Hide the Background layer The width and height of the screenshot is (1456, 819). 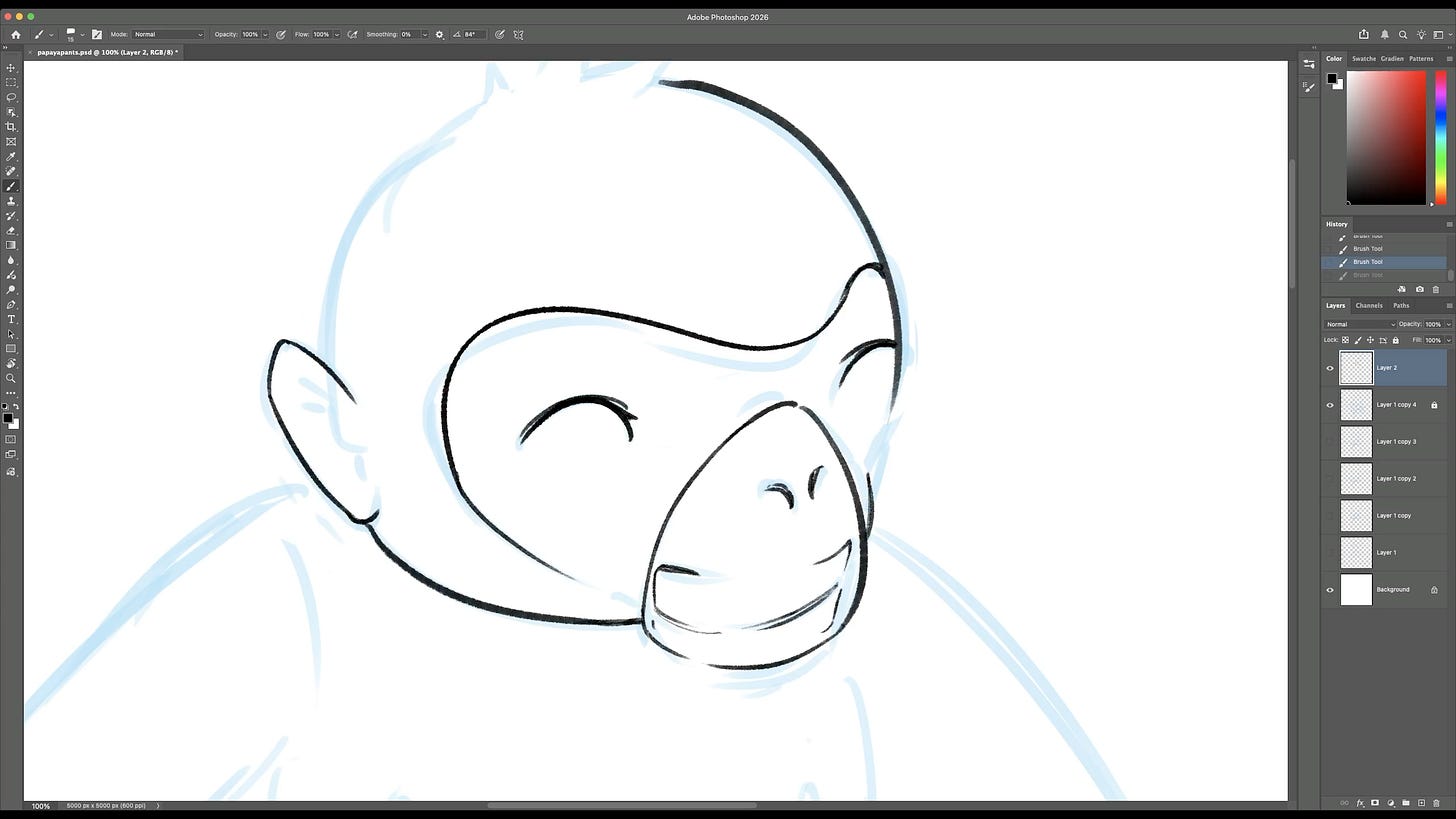[x=1330, y=590]
